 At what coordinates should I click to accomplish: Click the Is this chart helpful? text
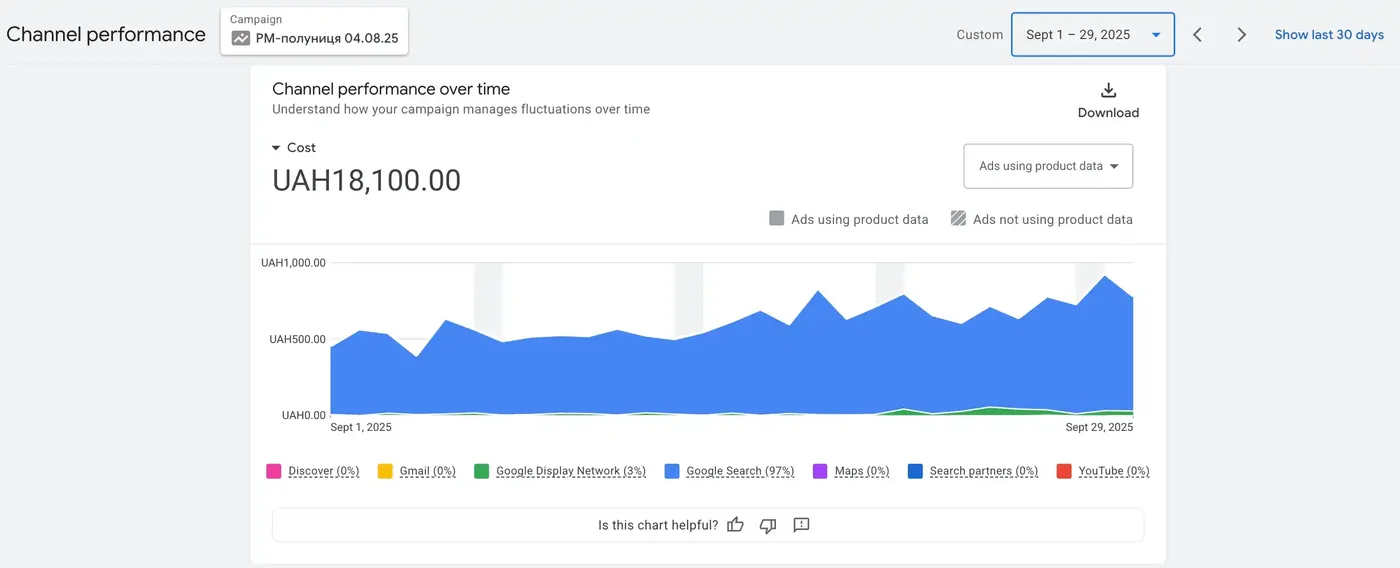point(658,525)
